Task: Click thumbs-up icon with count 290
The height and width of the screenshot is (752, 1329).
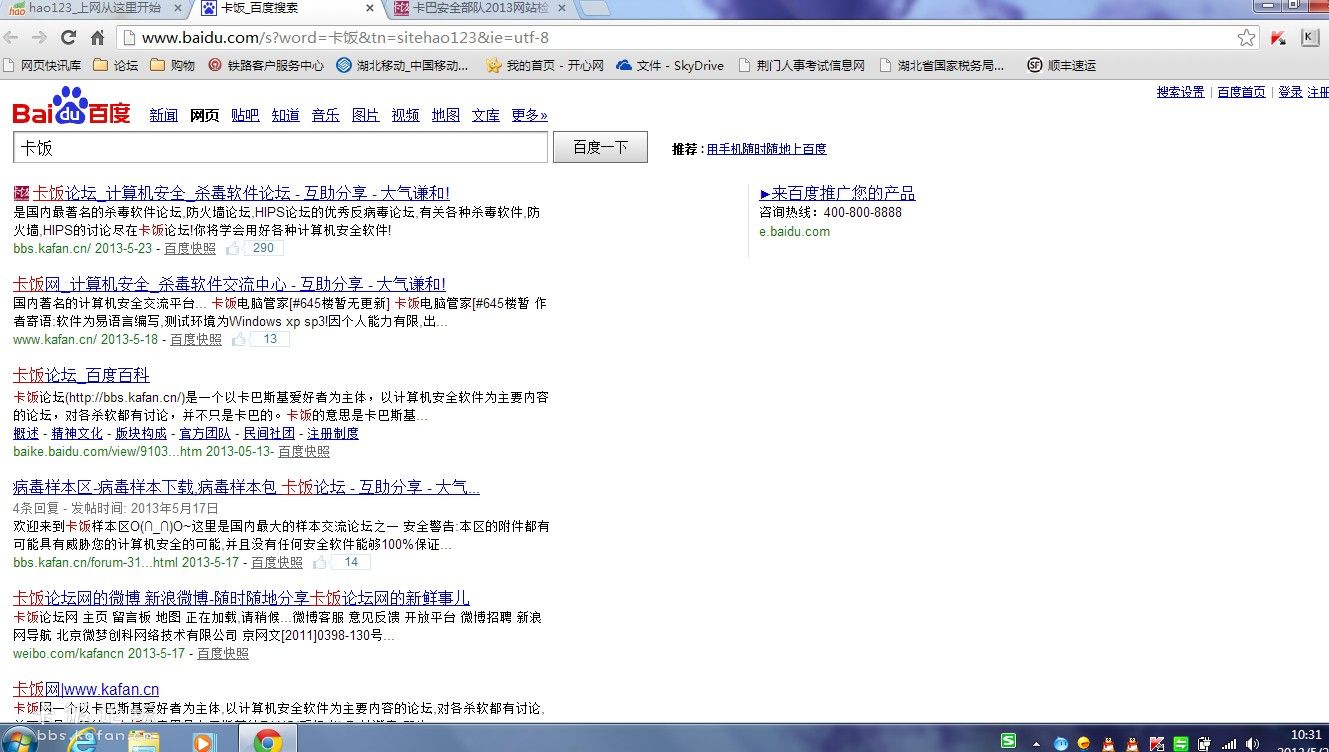Action: 232,248
